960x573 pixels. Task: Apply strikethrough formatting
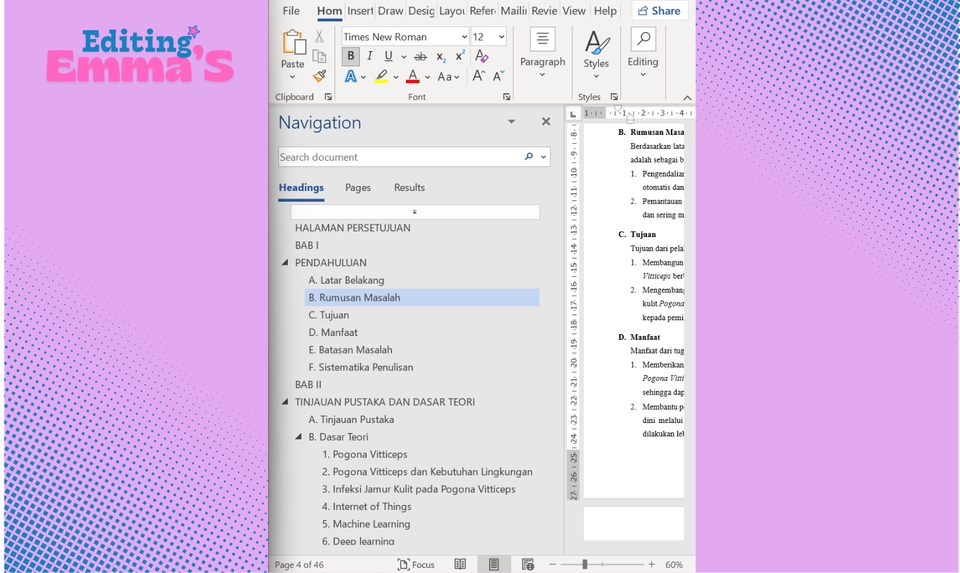point(420,57)
